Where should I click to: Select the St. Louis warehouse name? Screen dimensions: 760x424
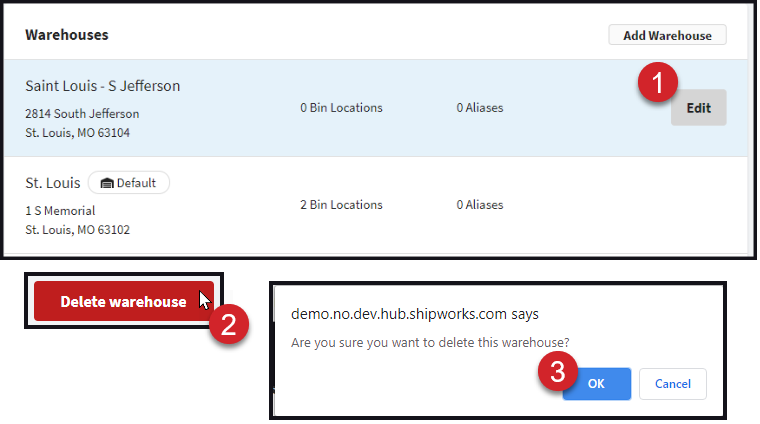[x=53, y=183]
